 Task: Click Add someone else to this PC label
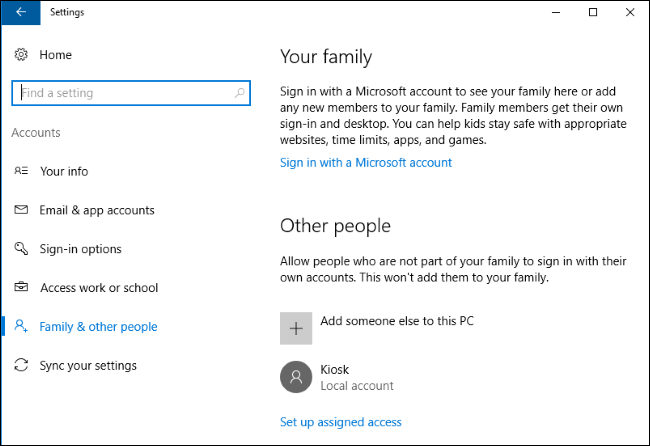point(397,321)
